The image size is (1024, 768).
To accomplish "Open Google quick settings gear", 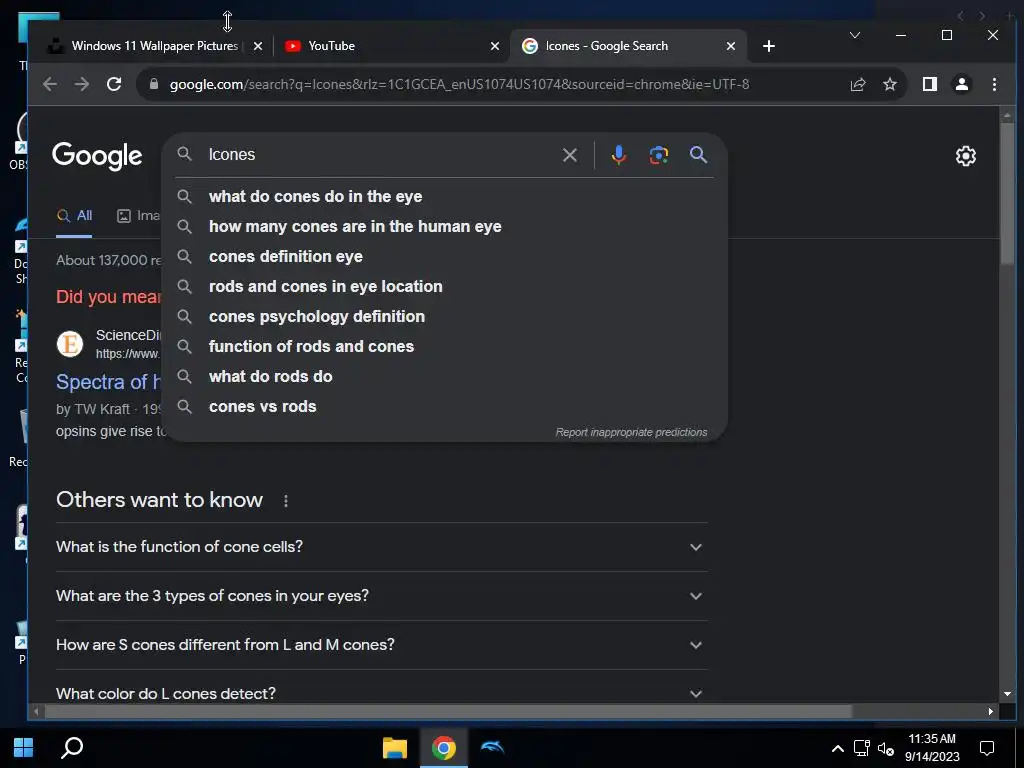I will click(965, 156).
